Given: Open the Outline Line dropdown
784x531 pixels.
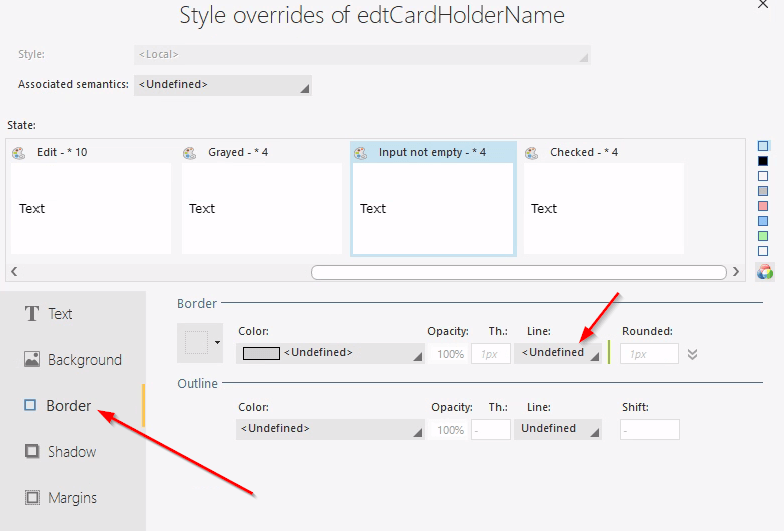Looking at the screenshot, I should [x=558, y=429].
